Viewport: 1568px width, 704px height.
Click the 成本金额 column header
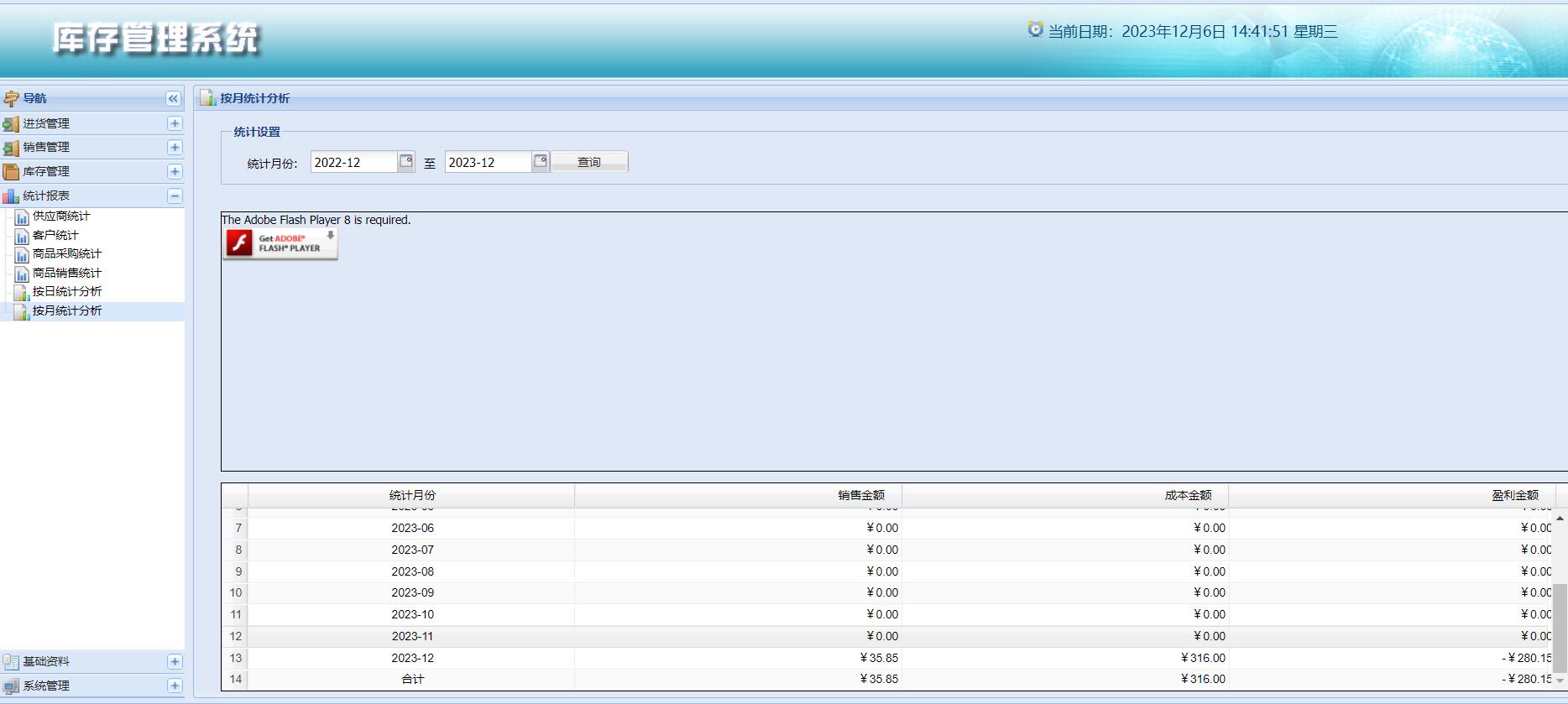point(1066,495)
